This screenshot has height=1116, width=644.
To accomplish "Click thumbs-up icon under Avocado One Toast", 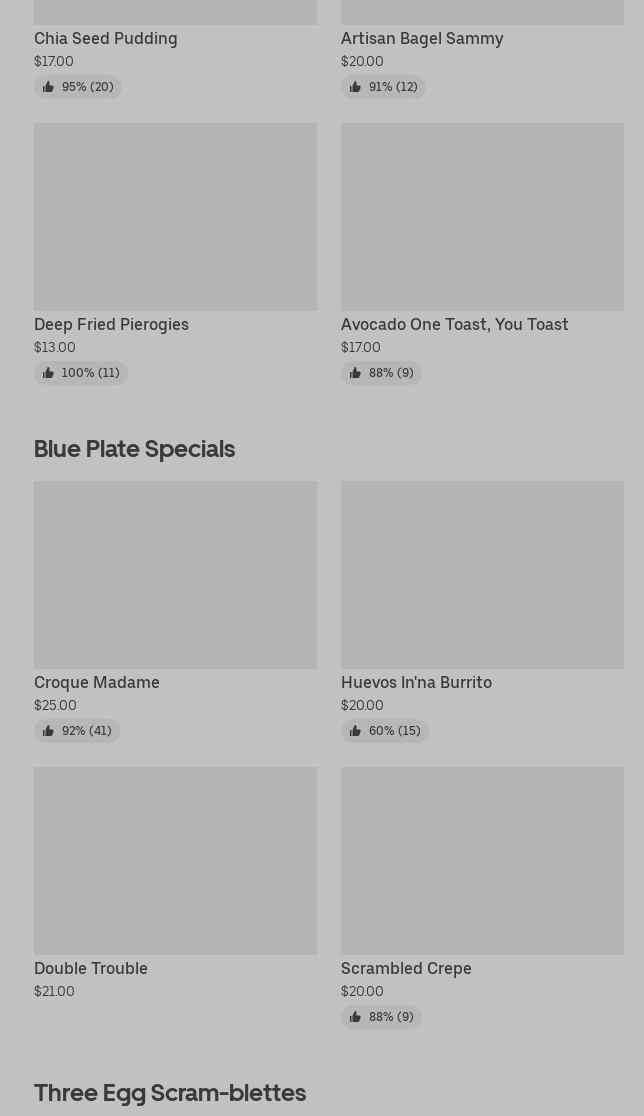I will point(355,373).
